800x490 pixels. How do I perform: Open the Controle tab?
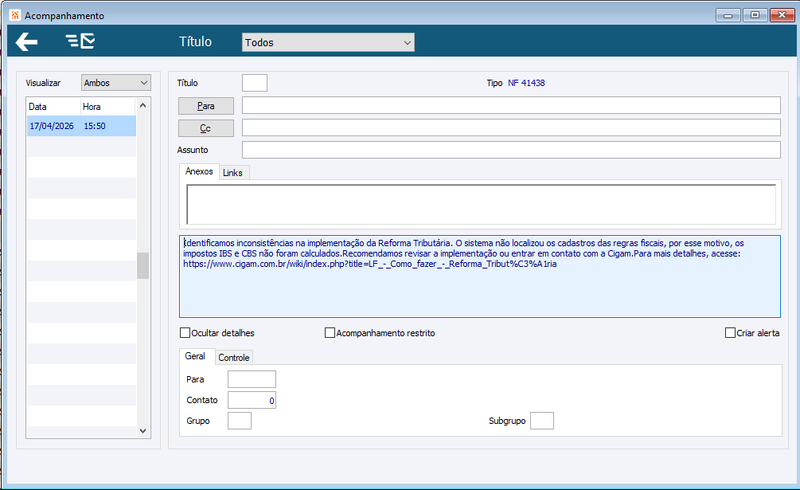(x=234, y=358)
